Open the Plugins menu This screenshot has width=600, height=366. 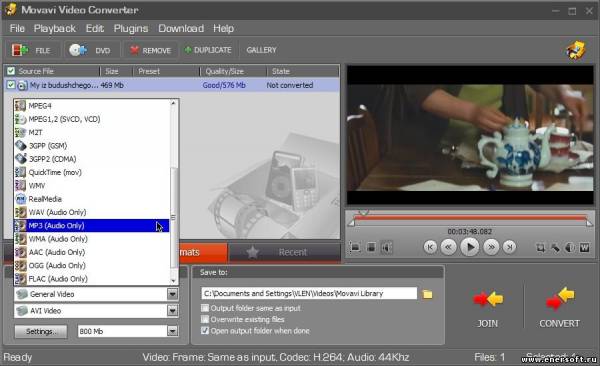click(x=131, y=29)
